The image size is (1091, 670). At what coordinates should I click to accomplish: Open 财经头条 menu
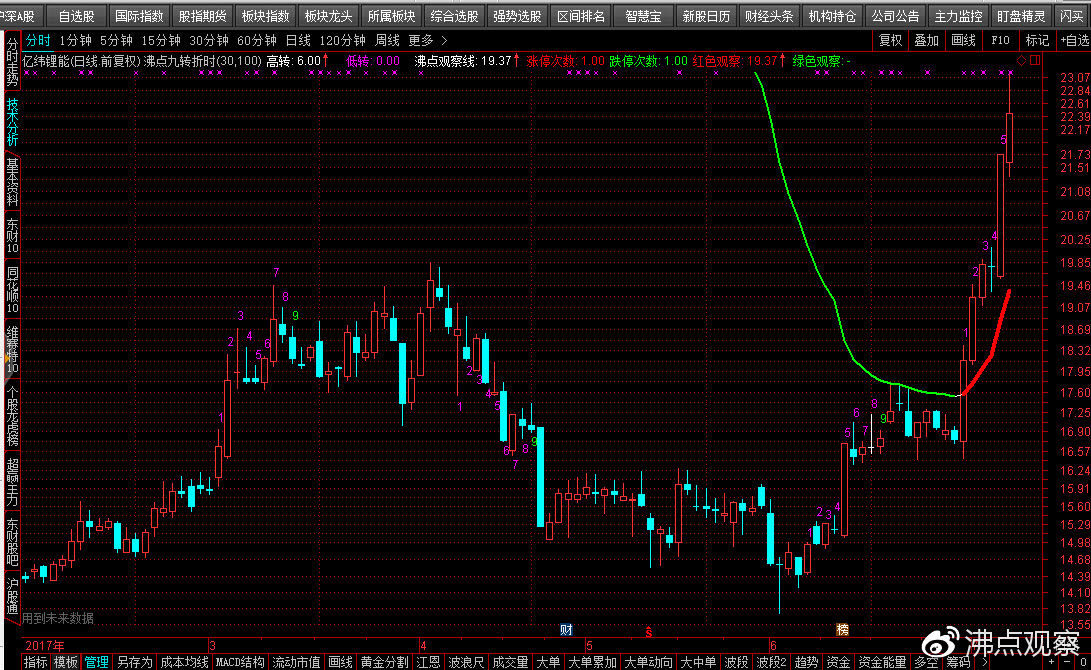click(769, 15)
